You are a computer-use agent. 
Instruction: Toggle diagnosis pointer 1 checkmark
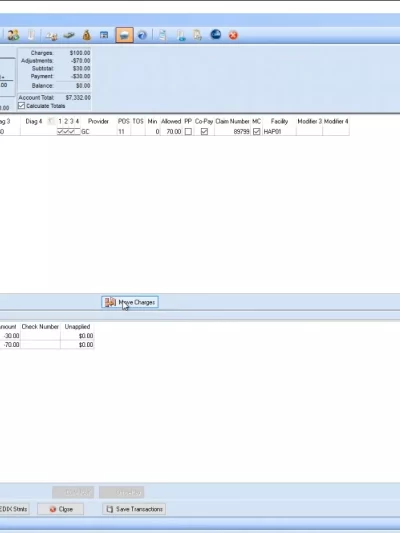click(x=60, y=132)
